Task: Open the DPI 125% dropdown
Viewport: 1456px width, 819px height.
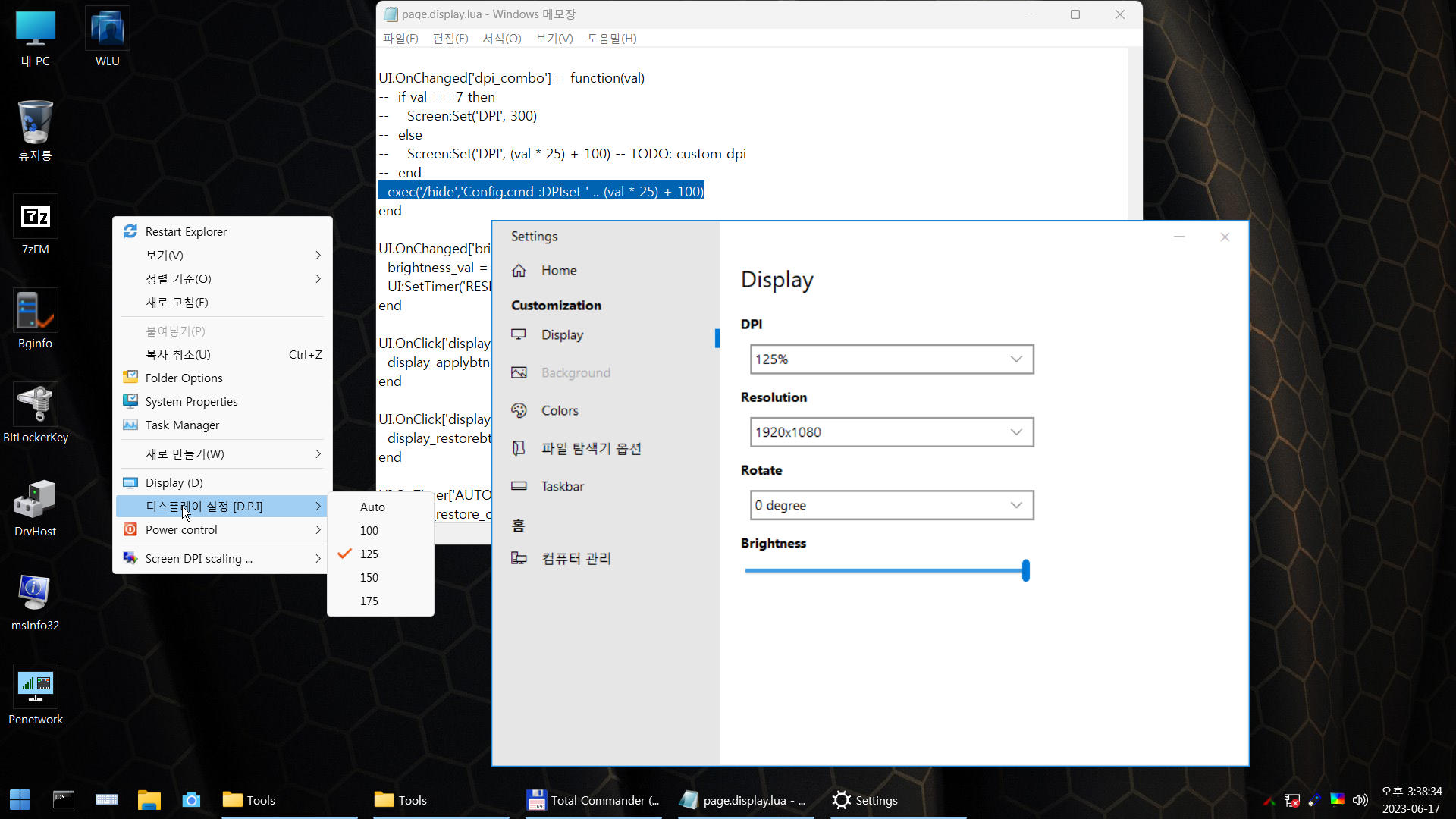Action: click(x=892, y=359)
